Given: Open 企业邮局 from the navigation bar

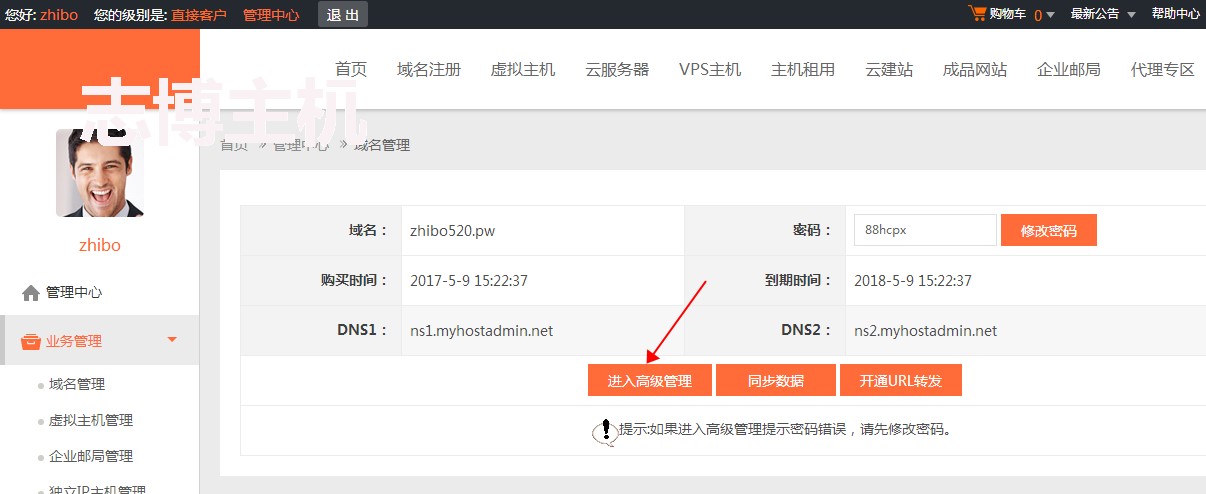Looking at the screenshot, I should (1068, 69).
